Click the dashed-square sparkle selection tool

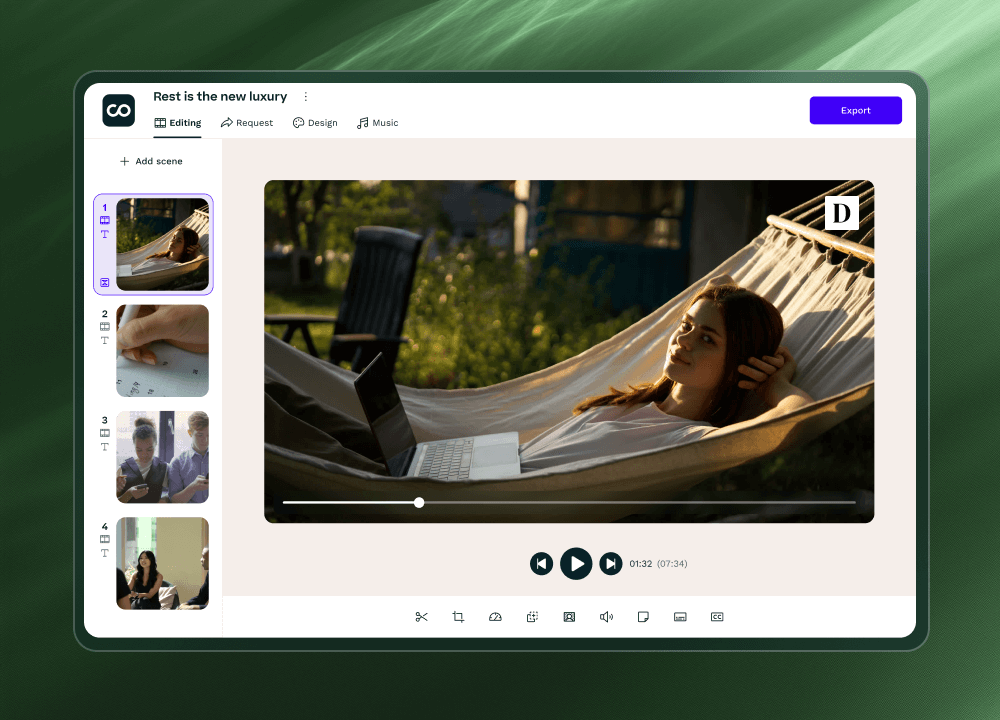pyautogui.click(x=532, y=617)
